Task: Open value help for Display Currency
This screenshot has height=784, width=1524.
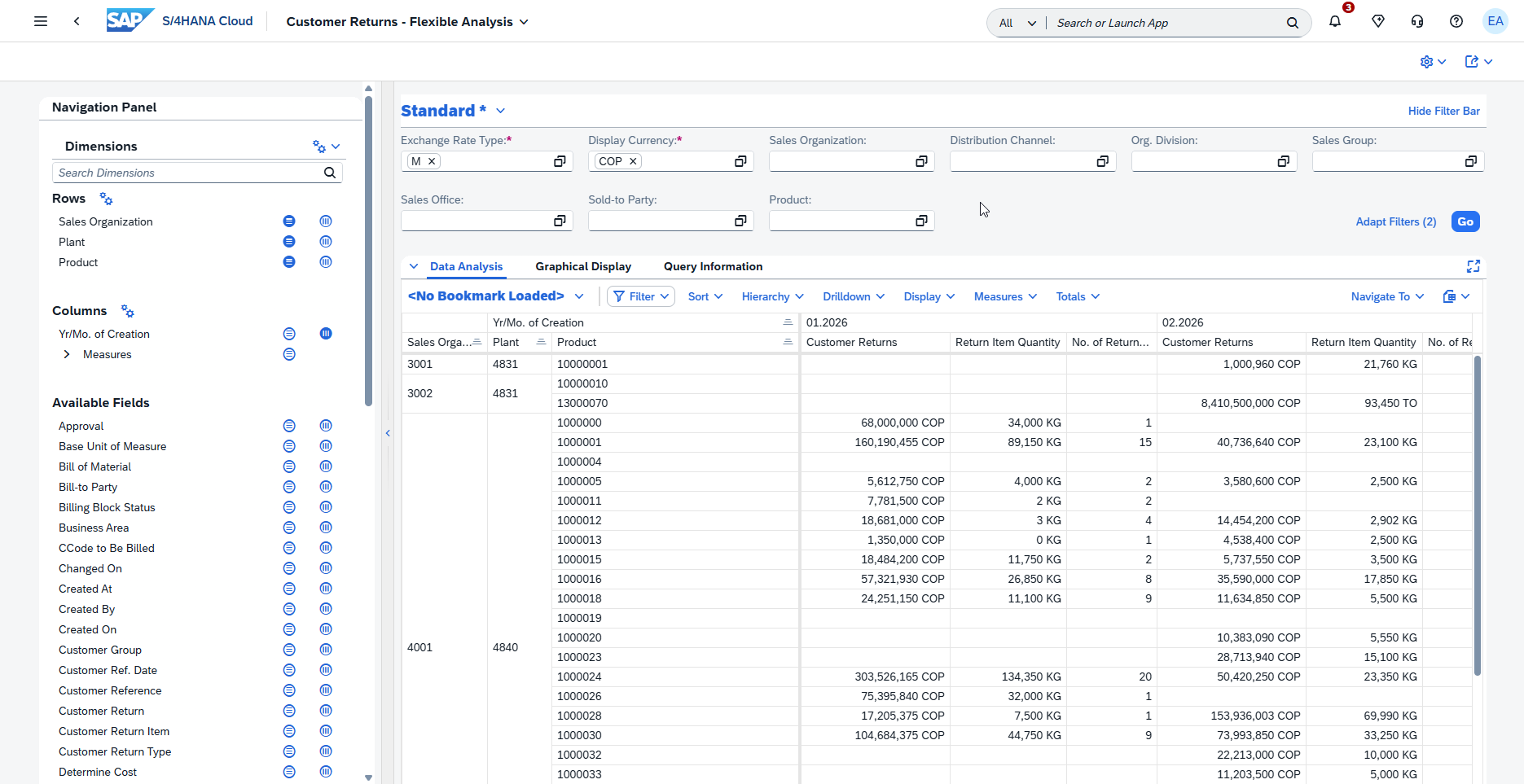Action: tap(740, 160)
